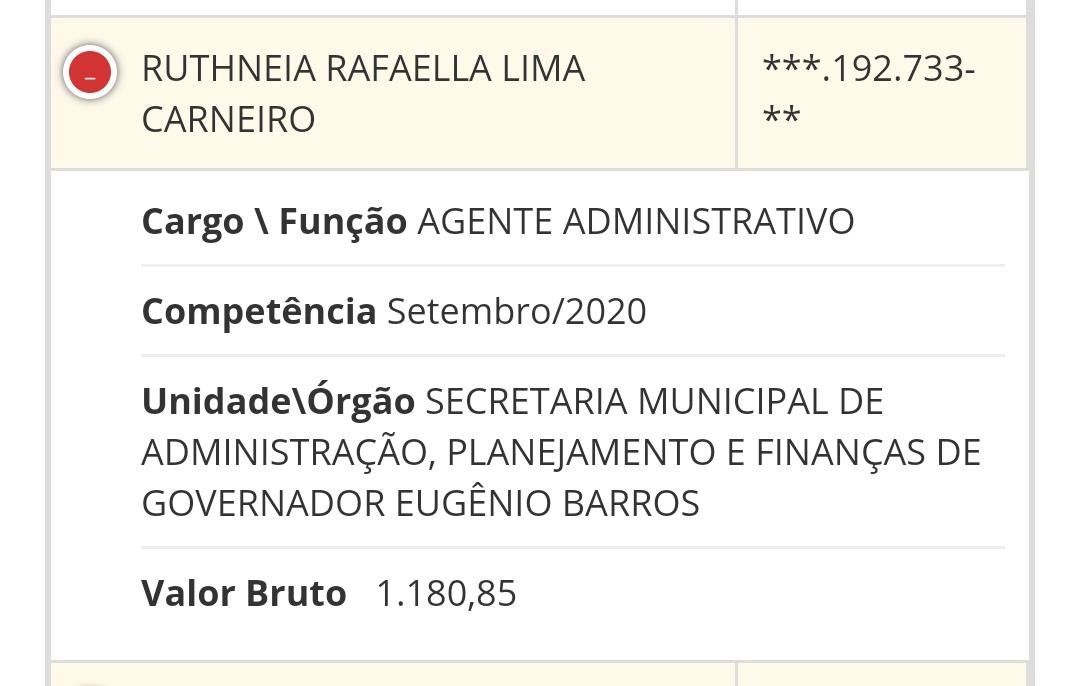Click the ADMINISTRAÇÃO, PLANEJAMENTO E FINANÇAS line
The image size is (1080, 686).
pos(561,453)
